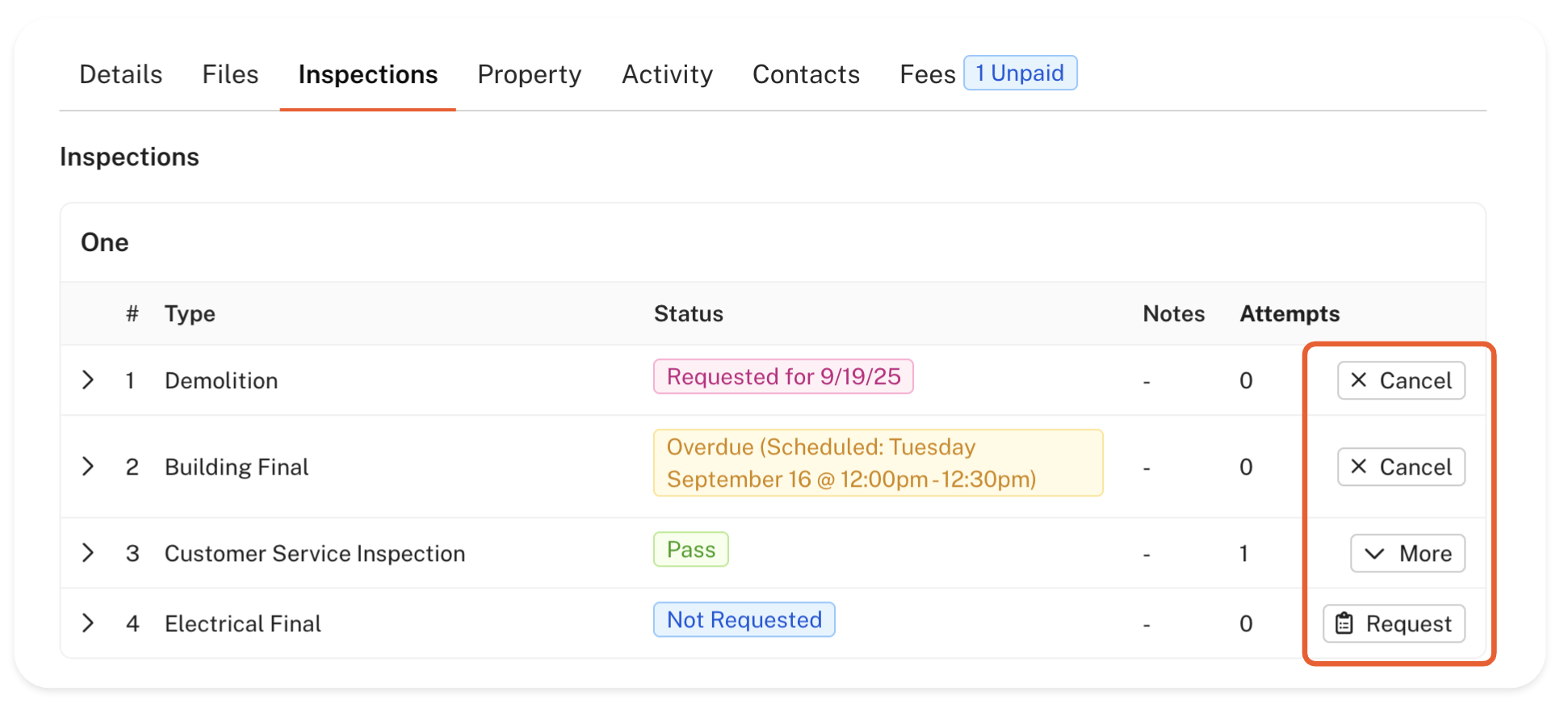Cancel the Building Final inspection
Image resolution: width=1568 pixels, height=712 pixels.
click(1401, 467)
